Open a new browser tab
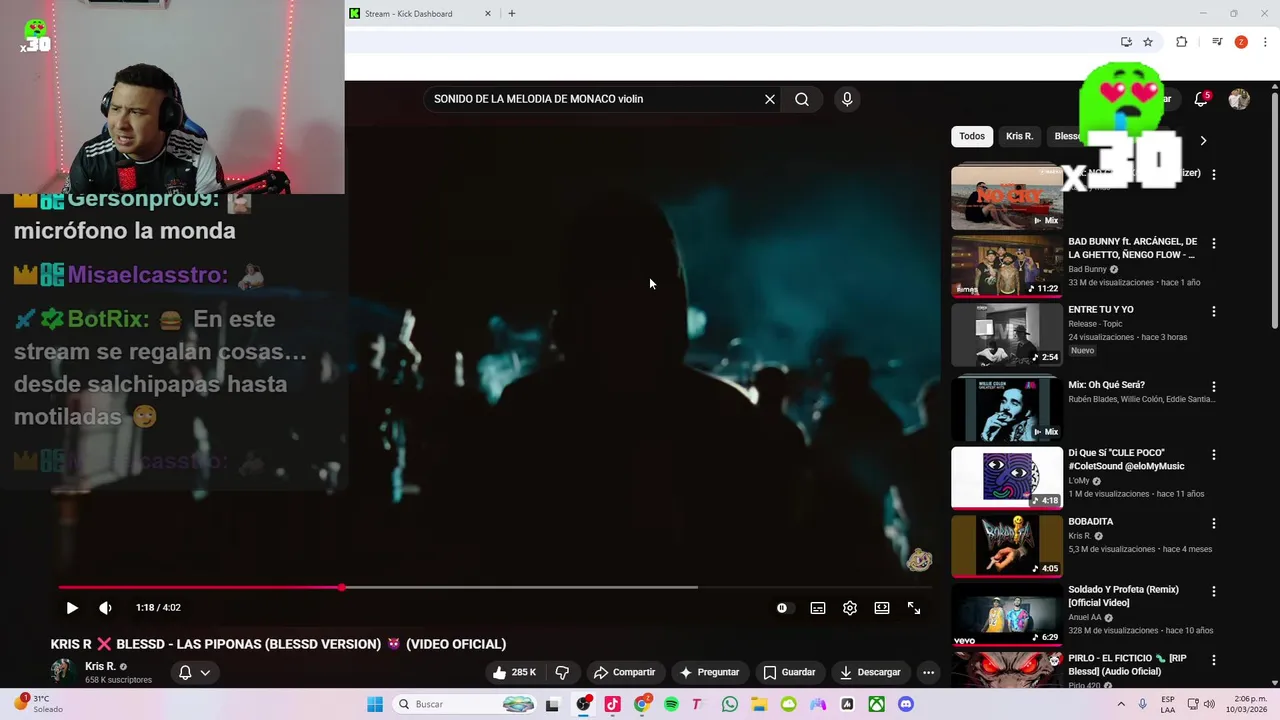Image resolution: width=1280 pixels, height=720 pixels. pos(512,13)
